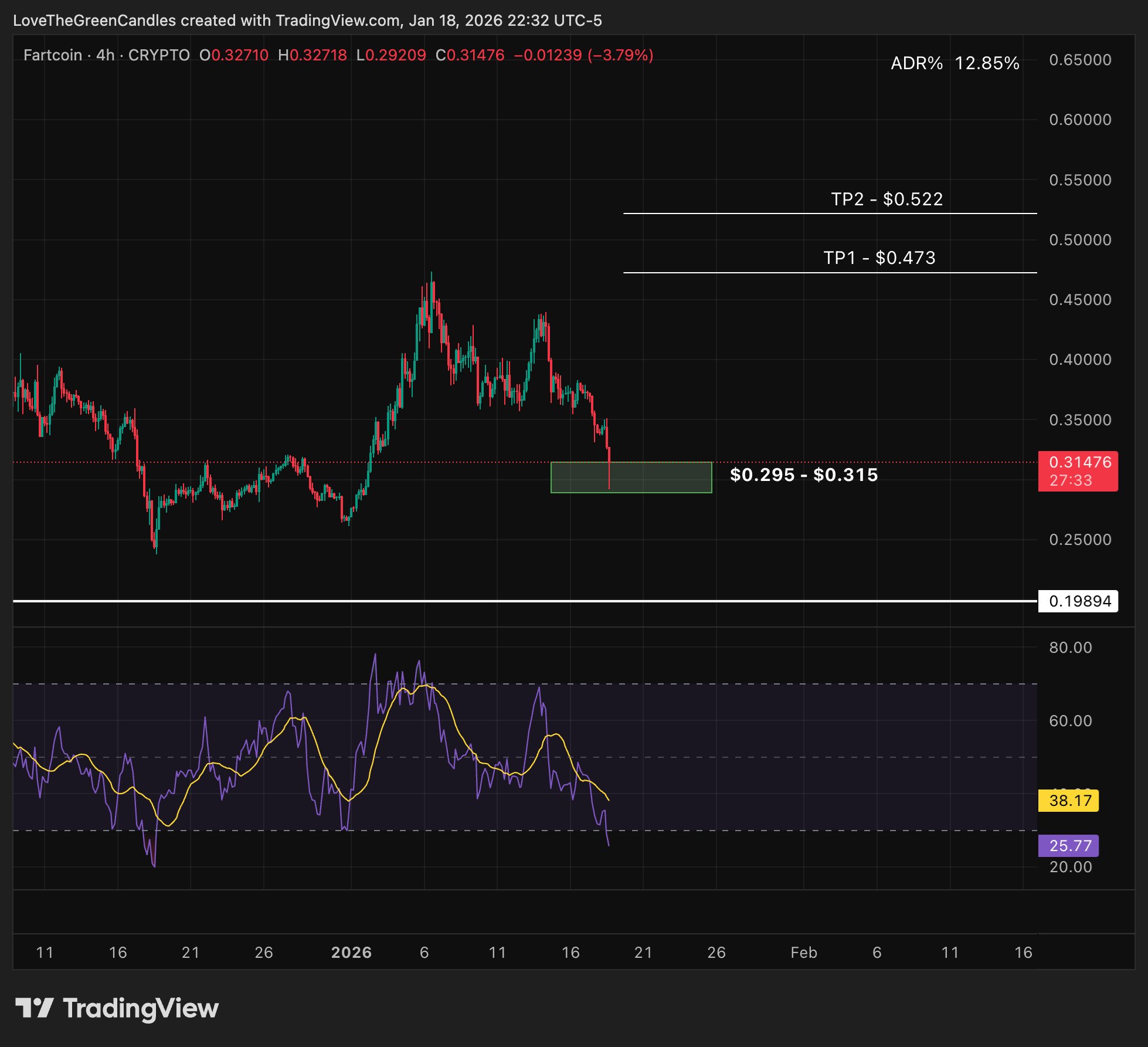Image resolution: width=1148 pixels, height=1047 pixels.
Task: Click the 4h interval in chart legend
Action: coord(106,55)
